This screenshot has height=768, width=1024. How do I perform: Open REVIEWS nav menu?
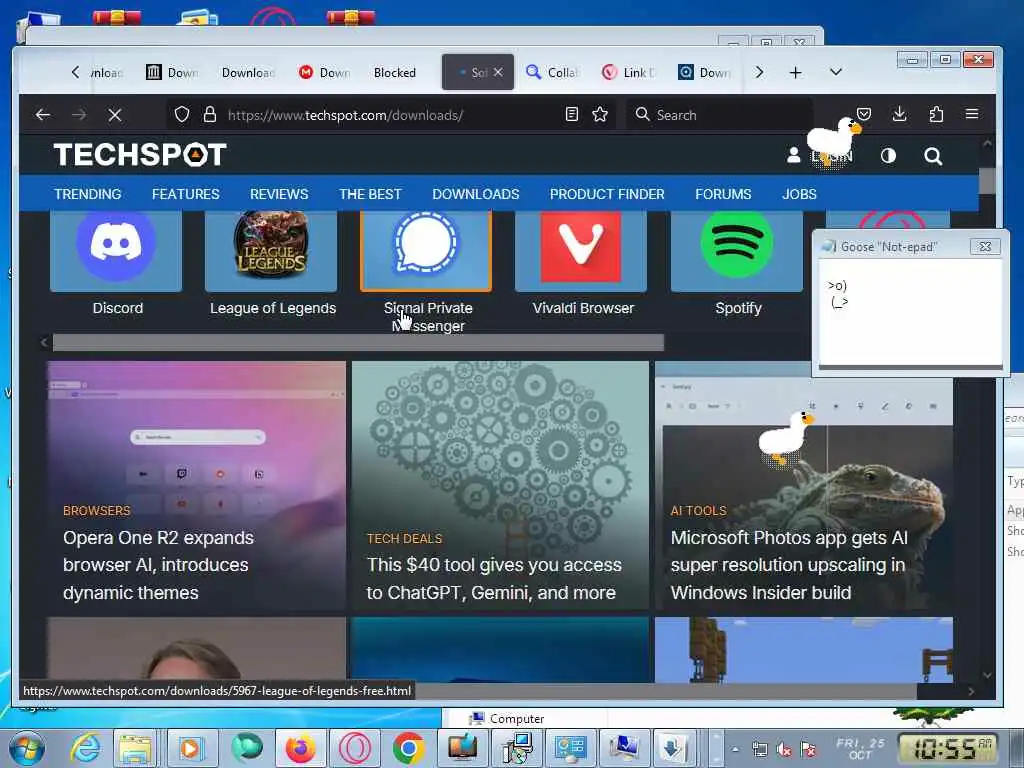[x=279, y=194]
